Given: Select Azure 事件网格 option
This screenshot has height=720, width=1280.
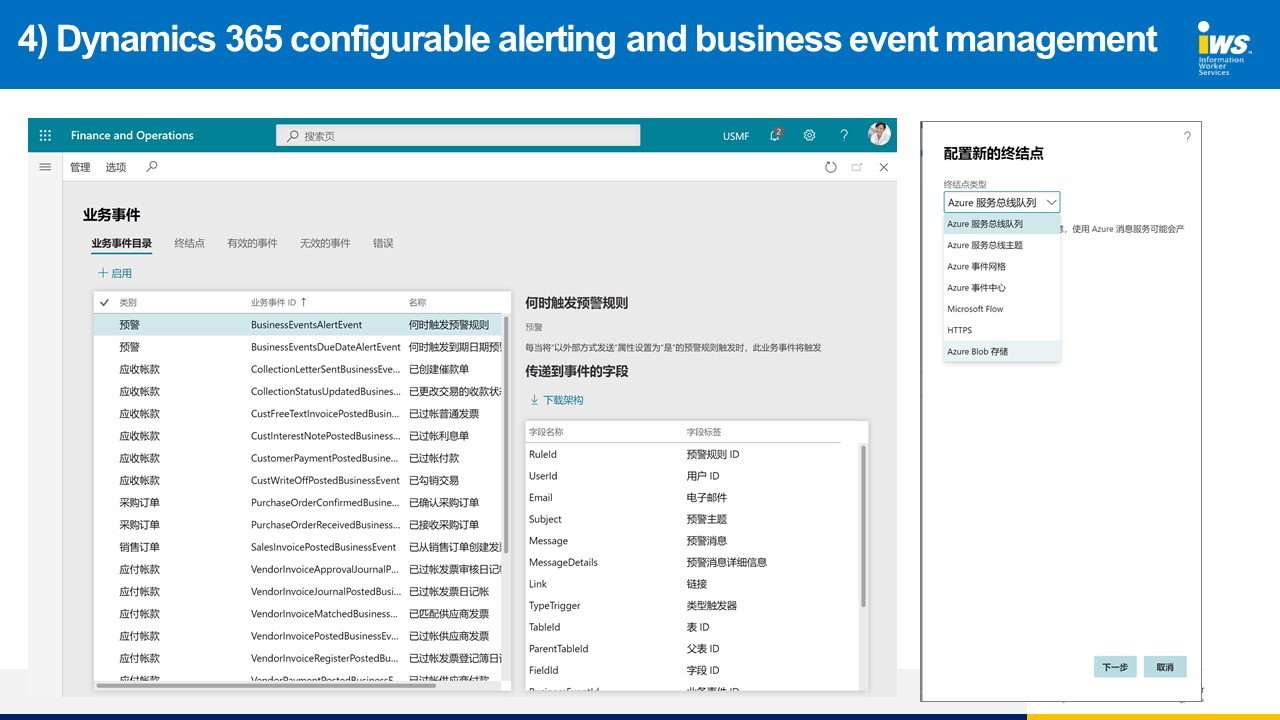Looking at the screenshot, I should coord(1001,266).
